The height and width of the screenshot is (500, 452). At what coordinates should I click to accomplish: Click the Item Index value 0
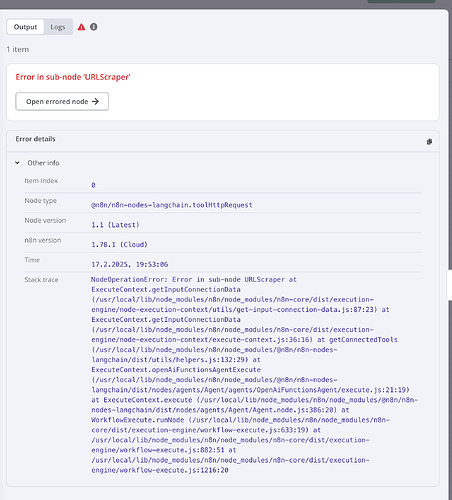[93, 185]
